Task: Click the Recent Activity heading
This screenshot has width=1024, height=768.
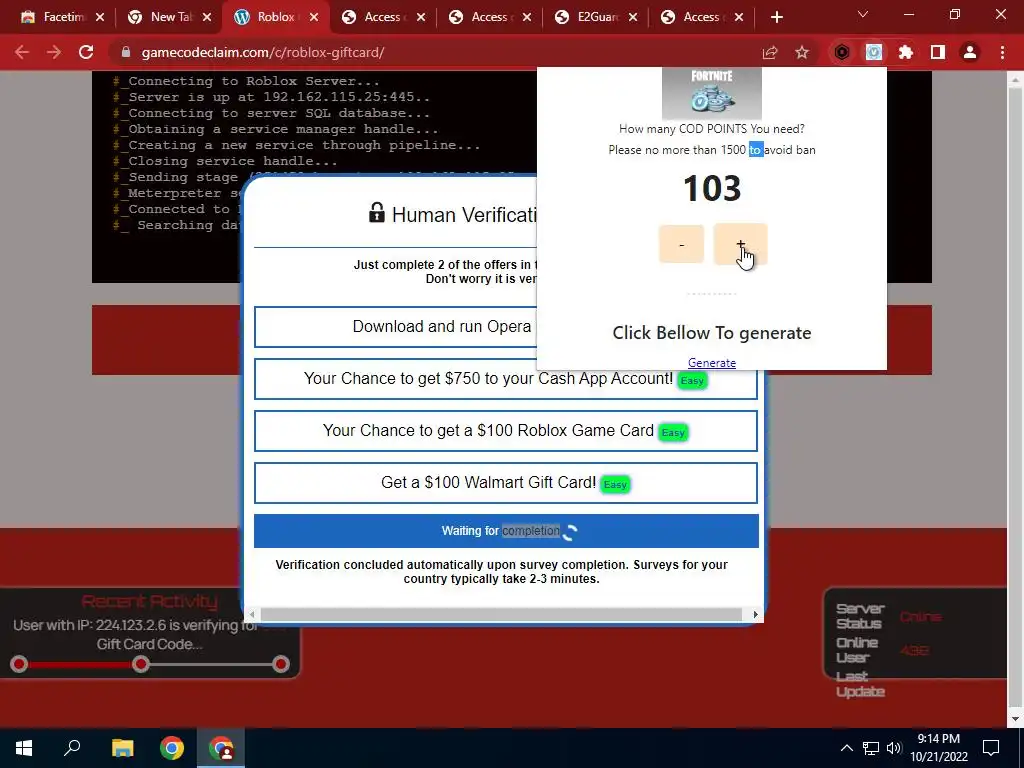Action: tap(150, 601)
